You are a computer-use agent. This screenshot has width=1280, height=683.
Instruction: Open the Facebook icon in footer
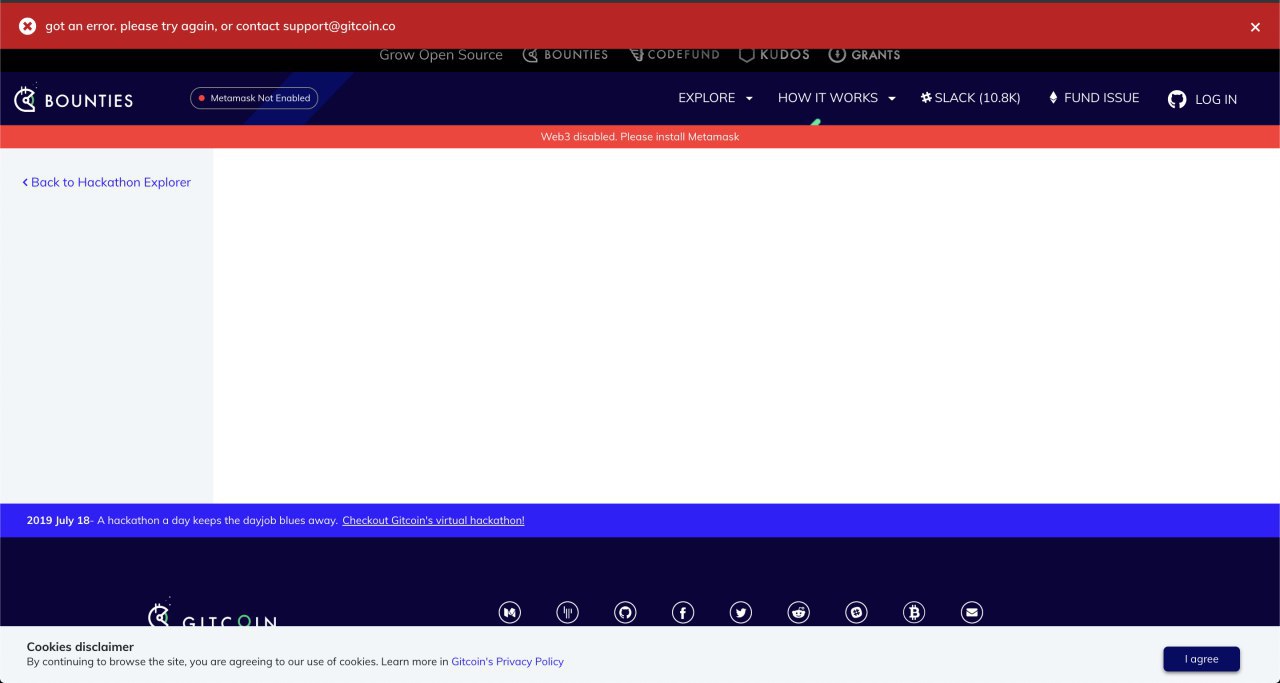tap(683, 612)
